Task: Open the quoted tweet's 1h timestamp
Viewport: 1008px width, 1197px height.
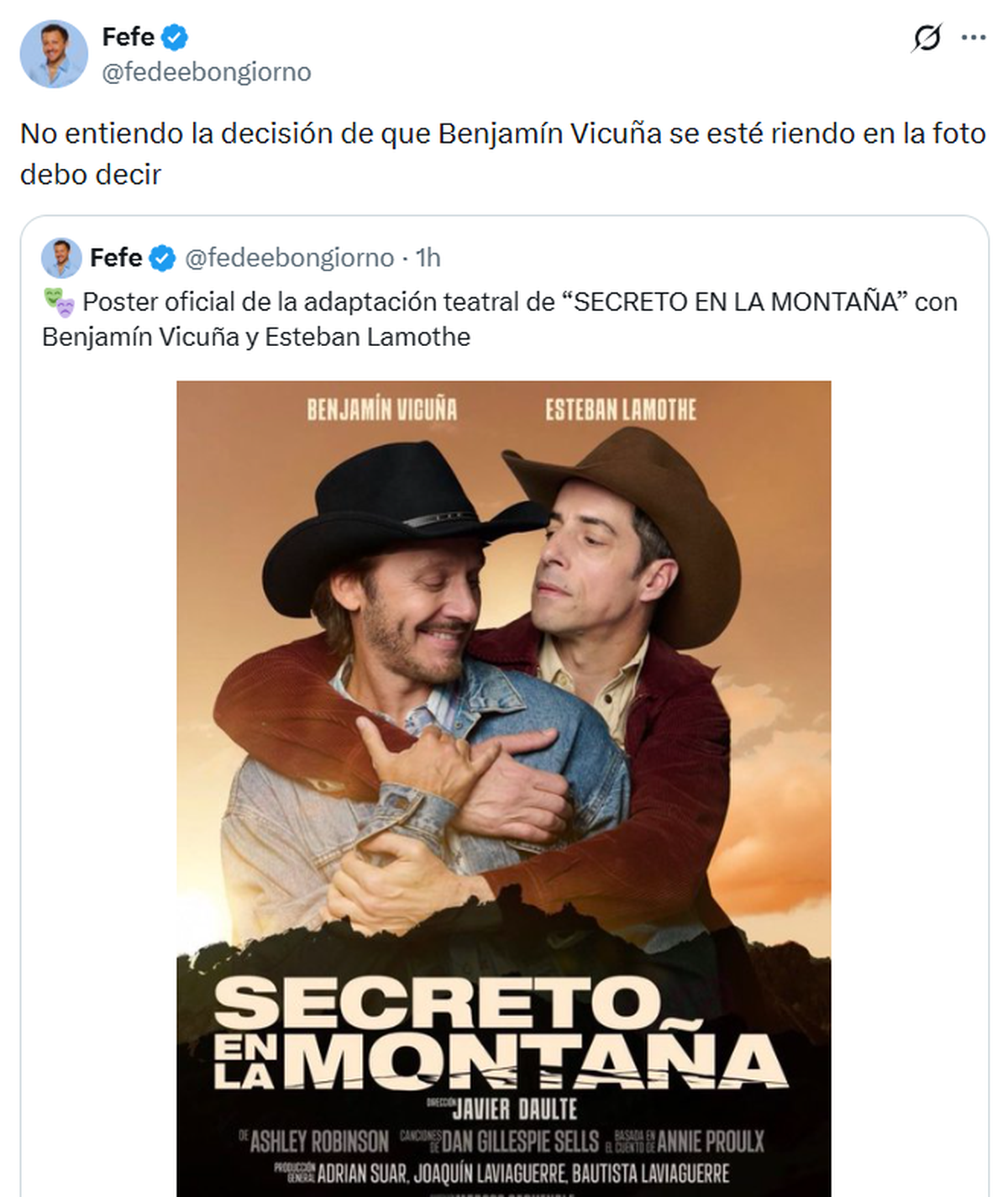Action: tap(428, 258)
